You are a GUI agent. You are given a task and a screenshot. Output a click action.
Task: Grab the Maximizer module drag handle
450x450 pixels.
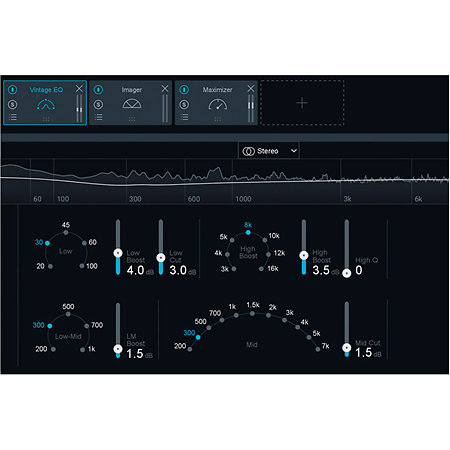[218, 119]
